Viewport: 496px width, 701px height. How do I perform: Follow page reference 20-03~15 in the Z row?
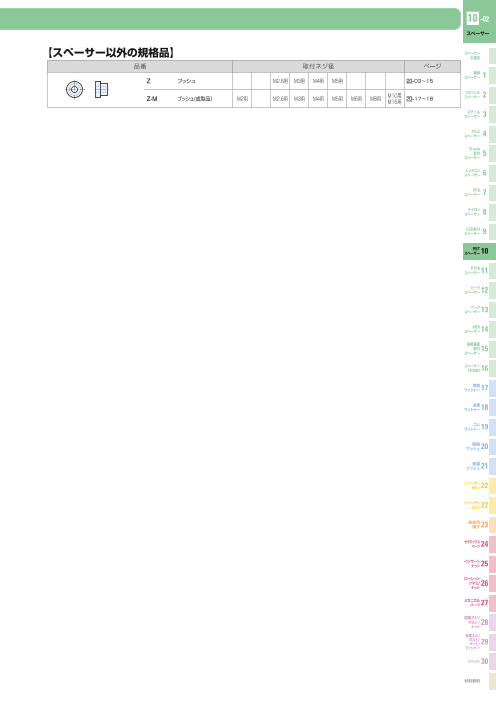420,81
